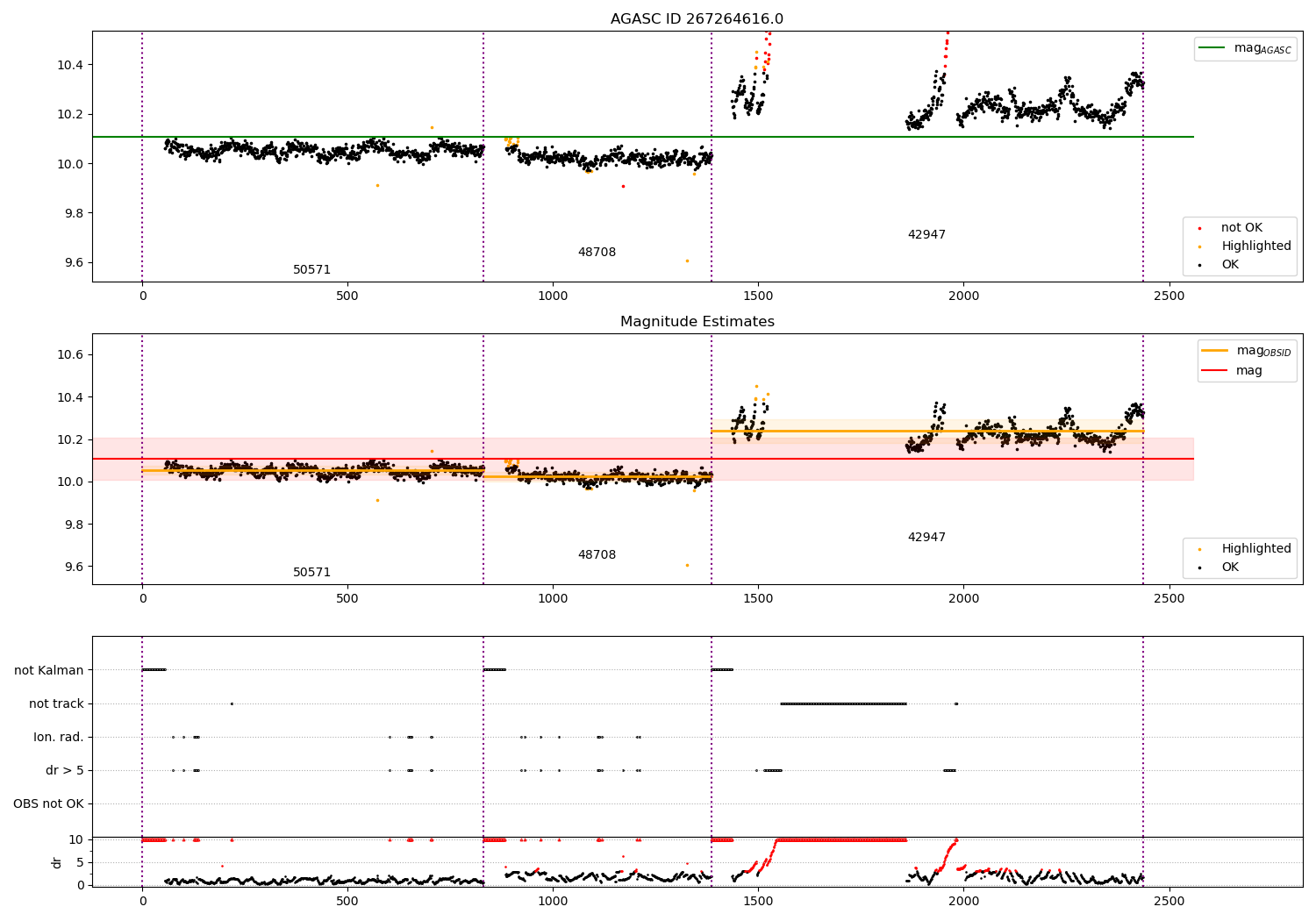The width and height of the screenshot is (1316, 921).
Task: Click the 500 x-tick under the top plot
Action: click(x=347, y=296)
